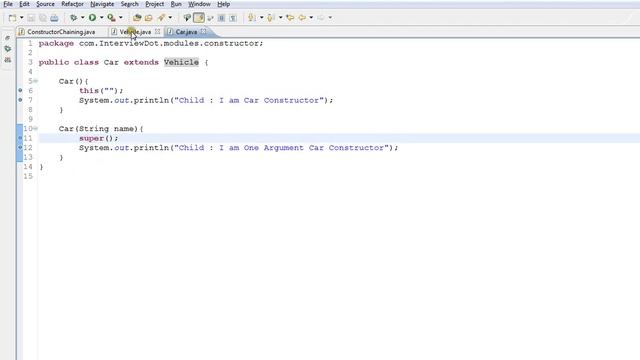Close the Vehicle.java tab
This screenshot has width=640, height=360.
point(158,31)
